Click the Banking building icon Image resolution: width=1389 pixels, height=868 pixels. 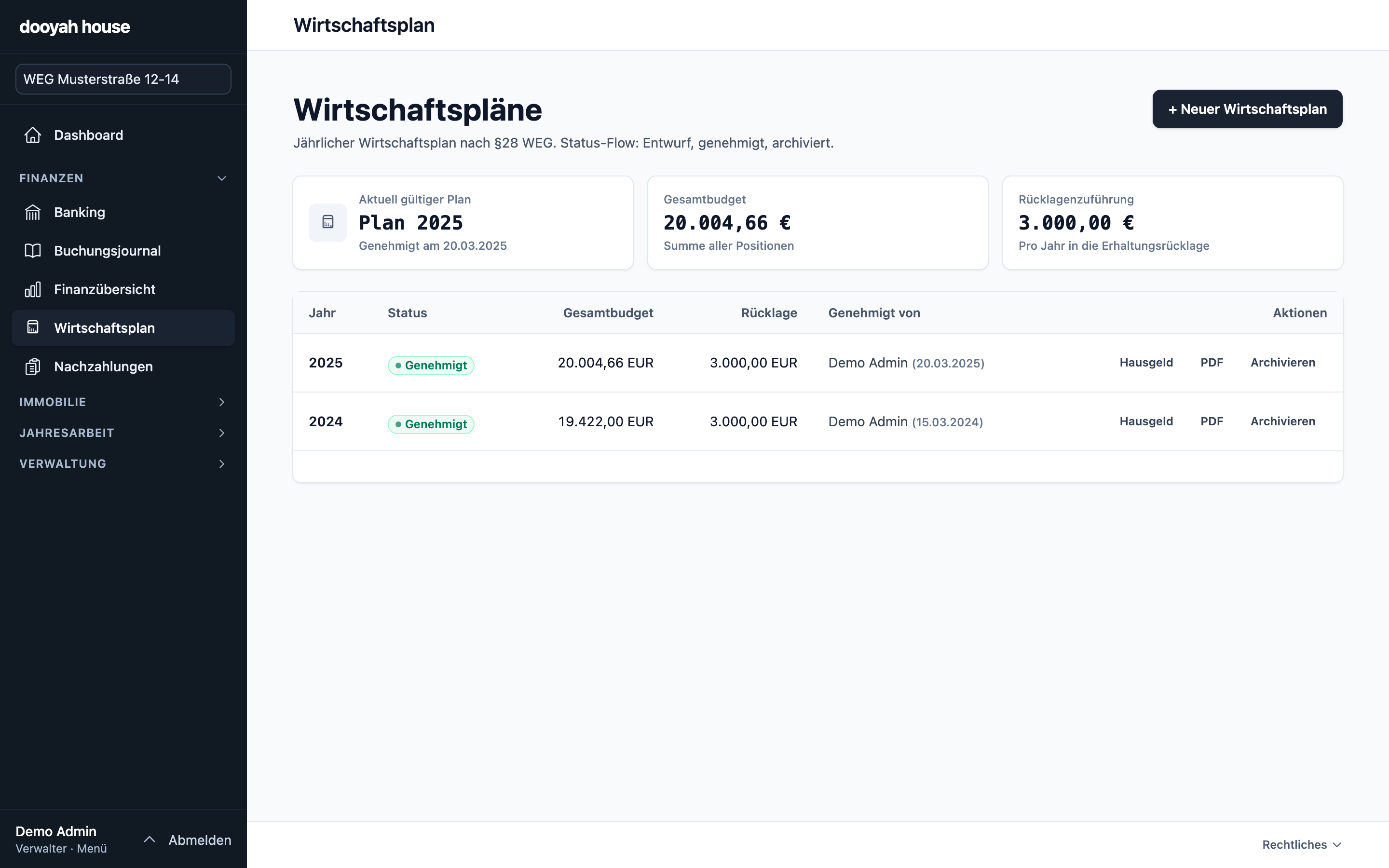tap(33, 212)
